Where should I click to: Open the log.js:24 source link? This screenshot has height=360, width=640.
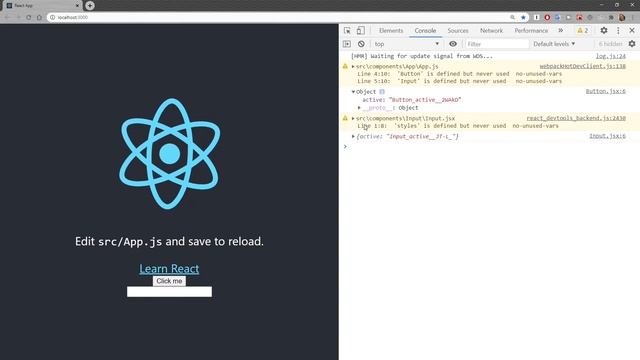pyautogui.click(x=611, y=56)
